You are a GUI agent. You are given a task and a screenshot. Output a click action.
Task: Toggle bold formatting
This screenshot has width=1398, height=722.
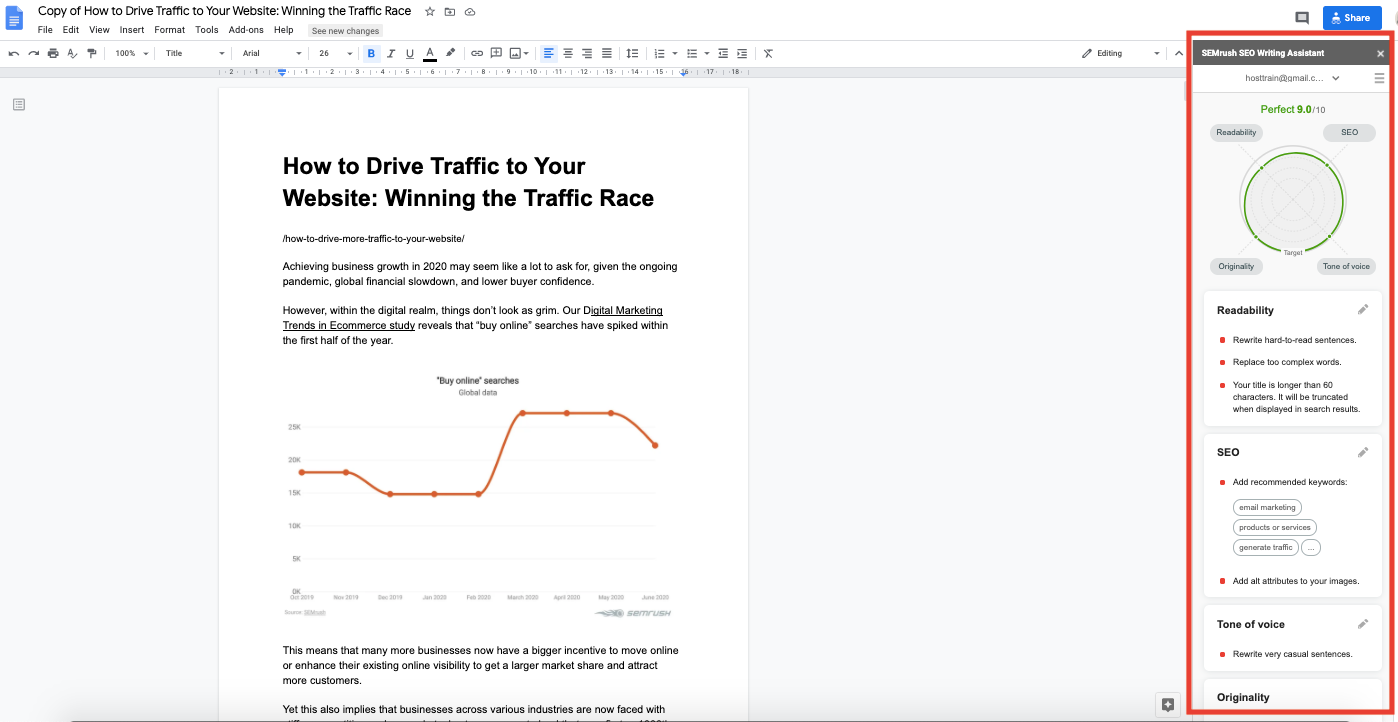371,53
